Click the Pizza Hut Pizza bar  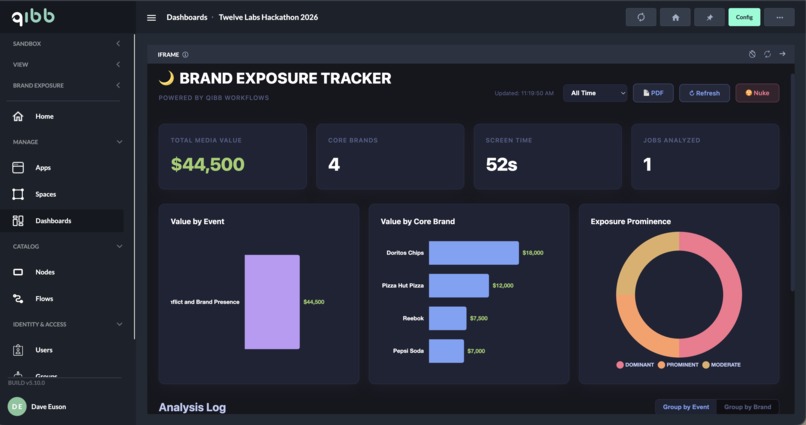pyautogui.click(x=459, y=286)
